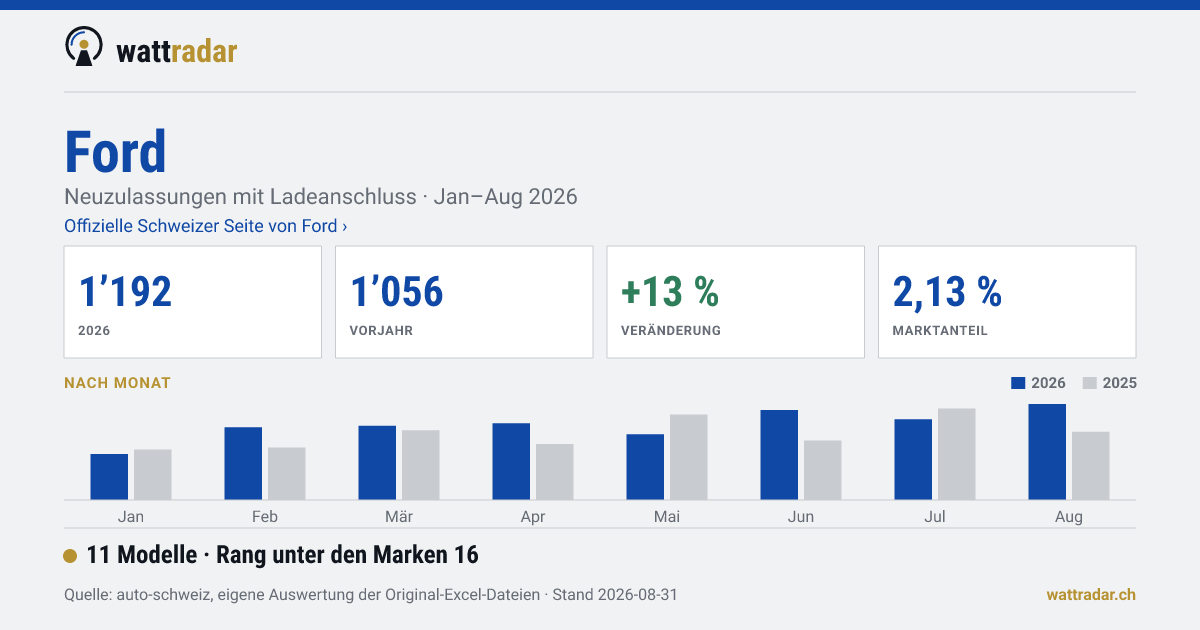Click the blue 2026 bar for Mai
1200x630 pixels.
pyautogui.click(x=645, y=467)
